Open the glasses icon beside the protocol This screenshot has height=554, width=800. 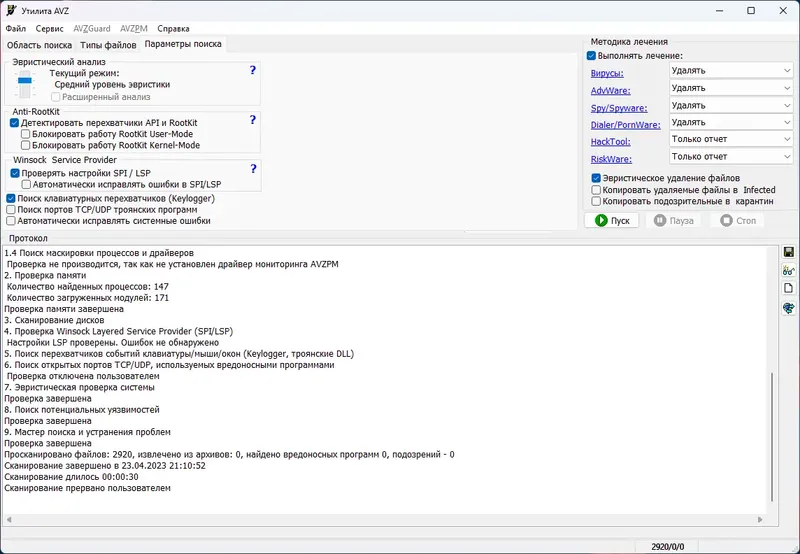pos(788,270)
